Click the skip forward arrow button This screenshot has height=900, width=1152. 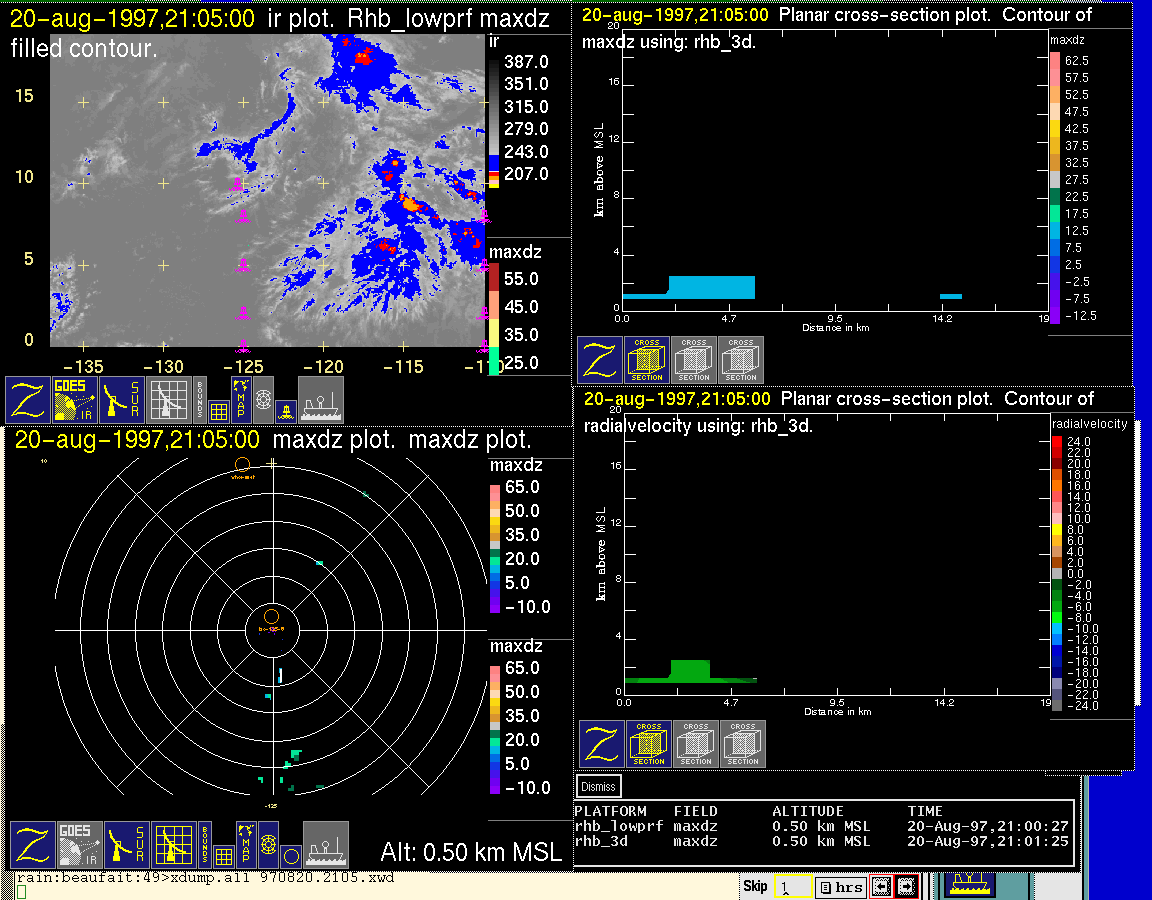tap(906, 886)
